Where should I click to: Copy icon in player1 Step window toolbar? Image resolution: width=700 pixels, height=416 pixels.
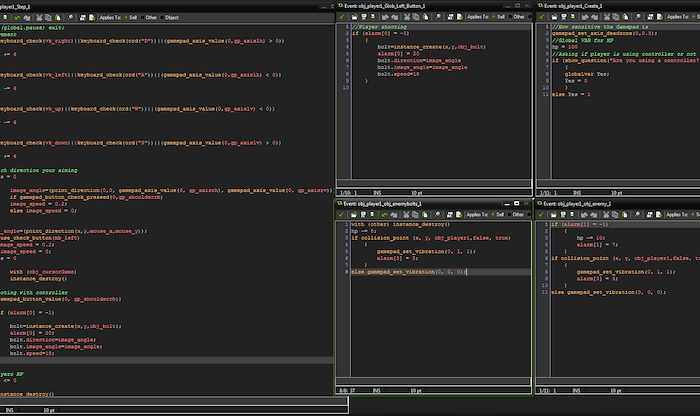(48, 17)
